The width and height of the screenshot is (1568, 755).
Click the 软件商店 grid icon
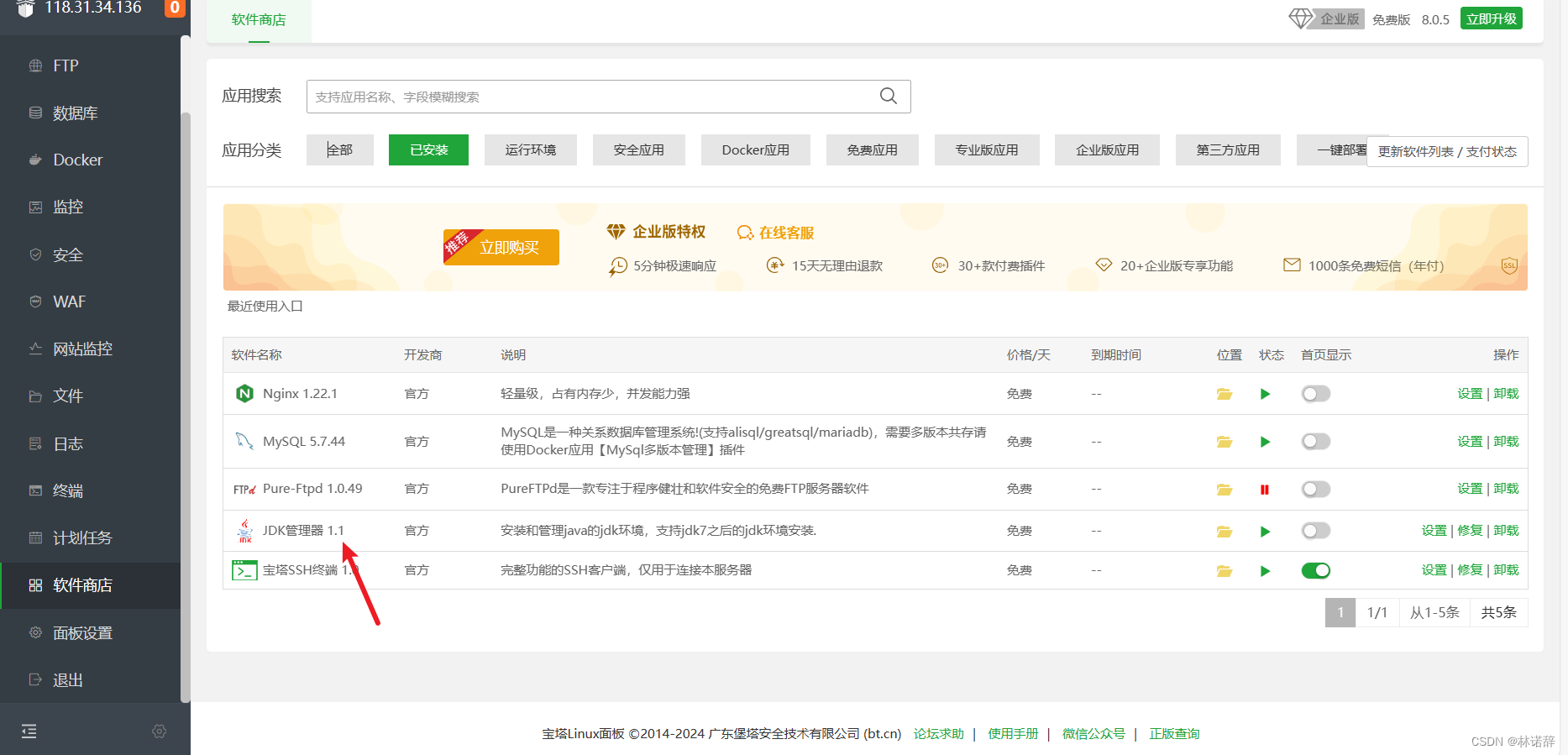click(35, 585)
